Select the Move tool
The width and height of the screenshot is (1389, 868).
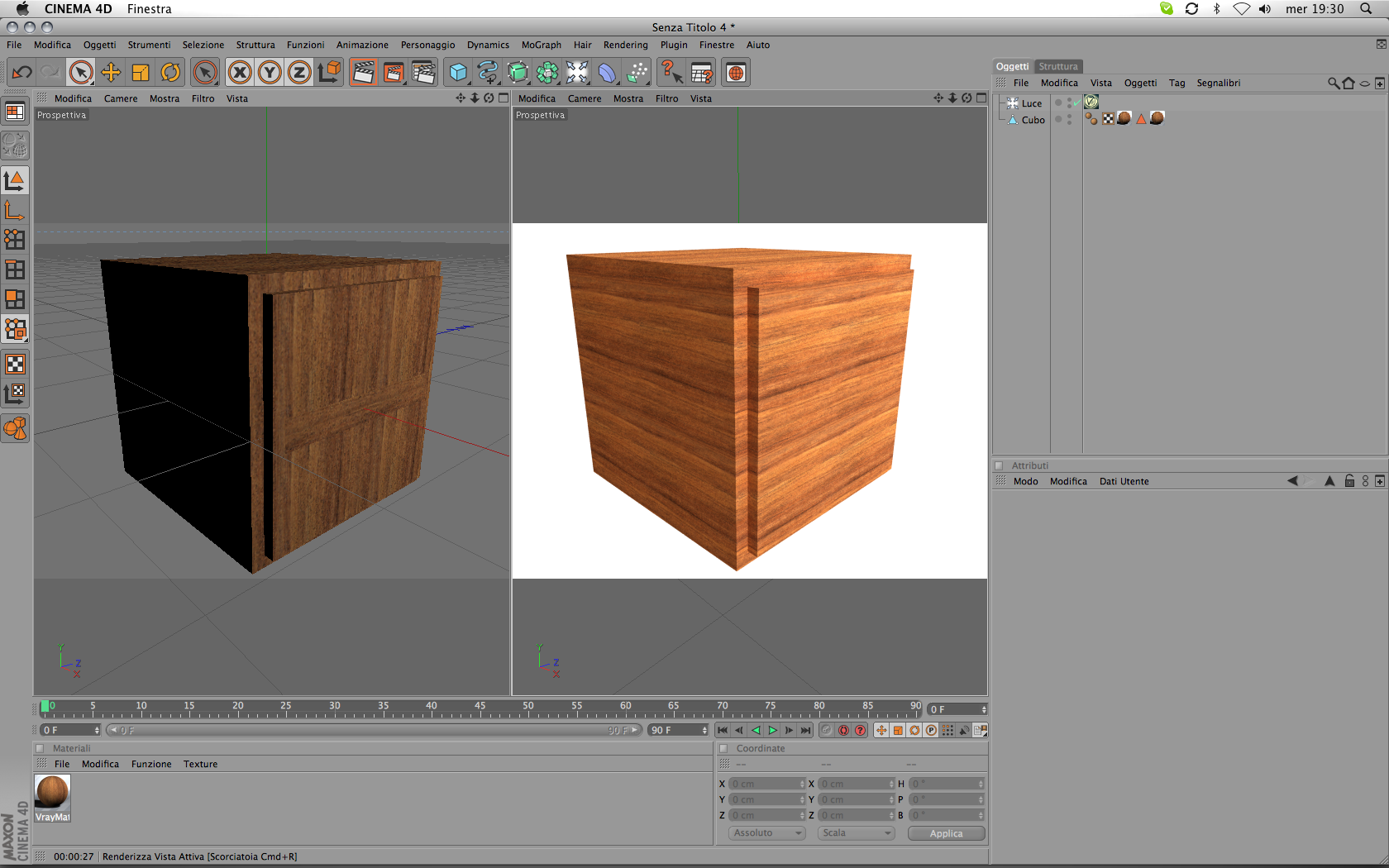[111, 73]
